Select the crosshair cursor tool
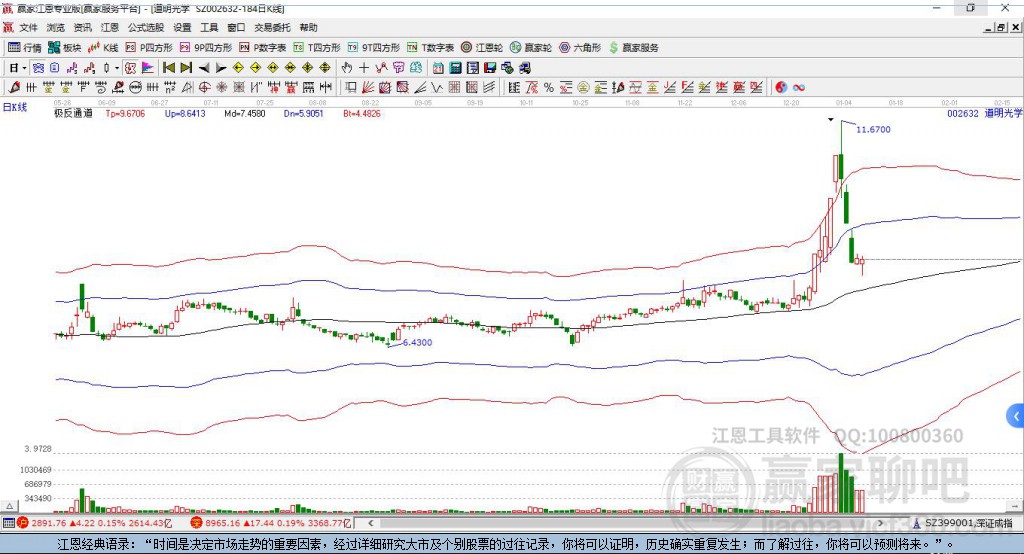 tap(364, 68)
